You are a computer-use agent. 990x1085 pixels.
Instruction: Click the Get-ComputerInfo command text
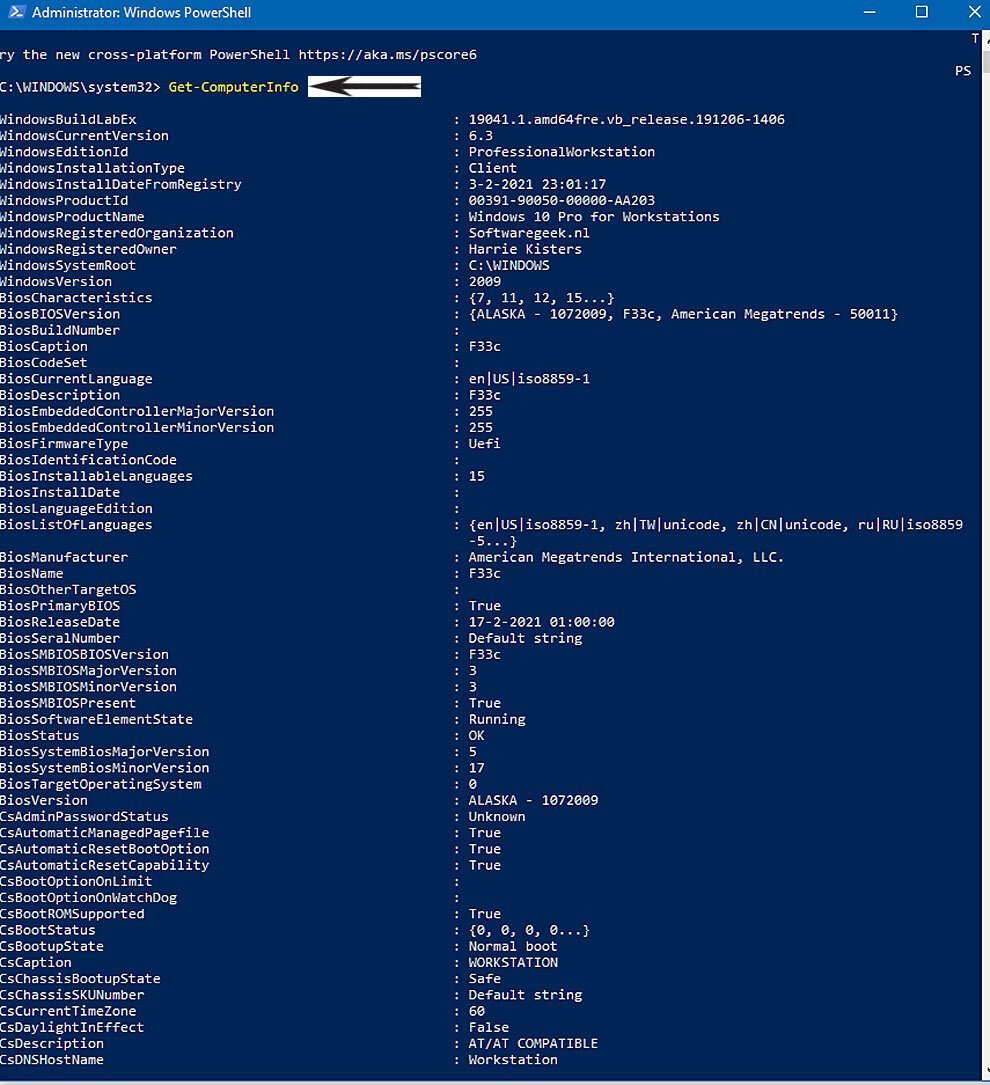click(233, 87)
